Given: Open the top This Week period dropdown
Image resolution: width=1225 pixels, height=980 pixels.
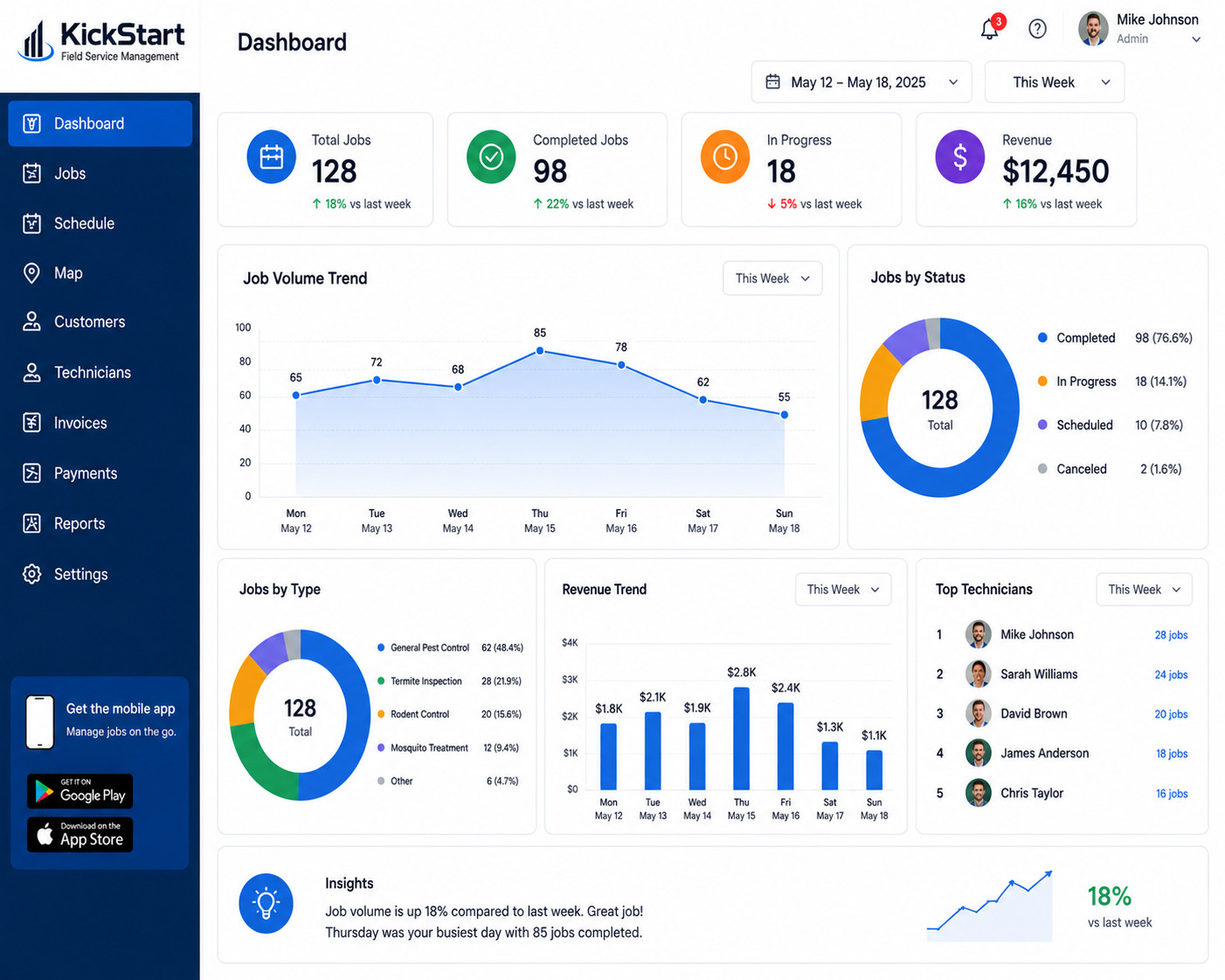Looking at the screenshot, I should pyautogui.click(x=1055, y=82).
